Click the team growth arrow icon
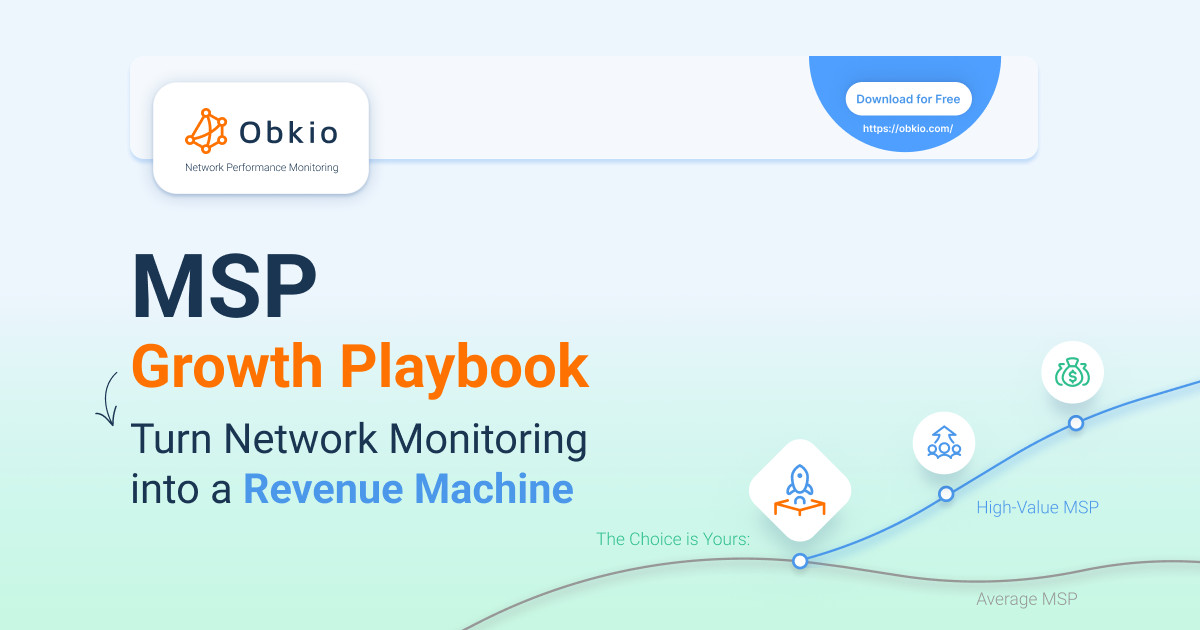Screen dimensions: 1200x630 pos(943,442)
